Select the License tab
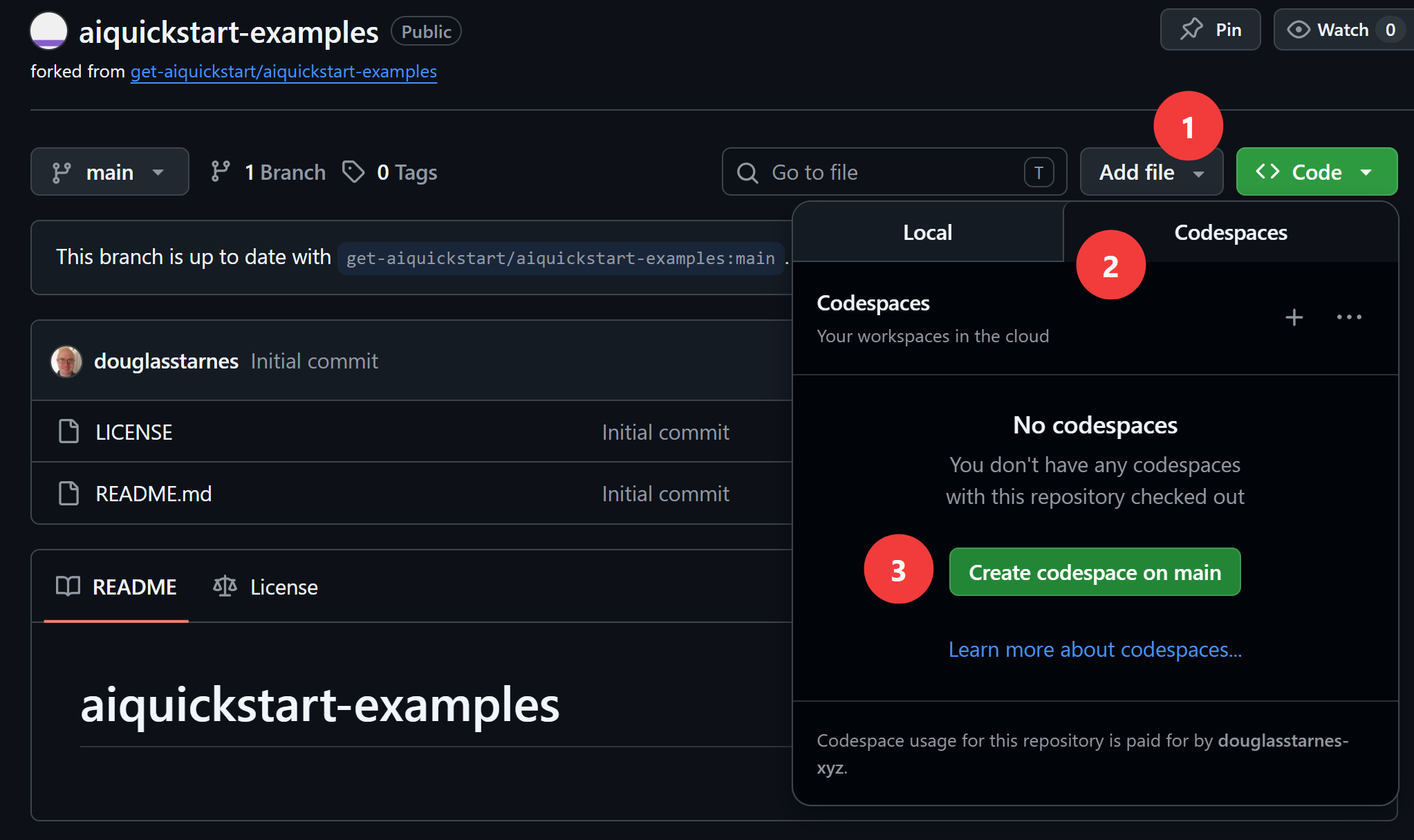This screenshot has height=840, width=1414. click(x=266, y=587)
